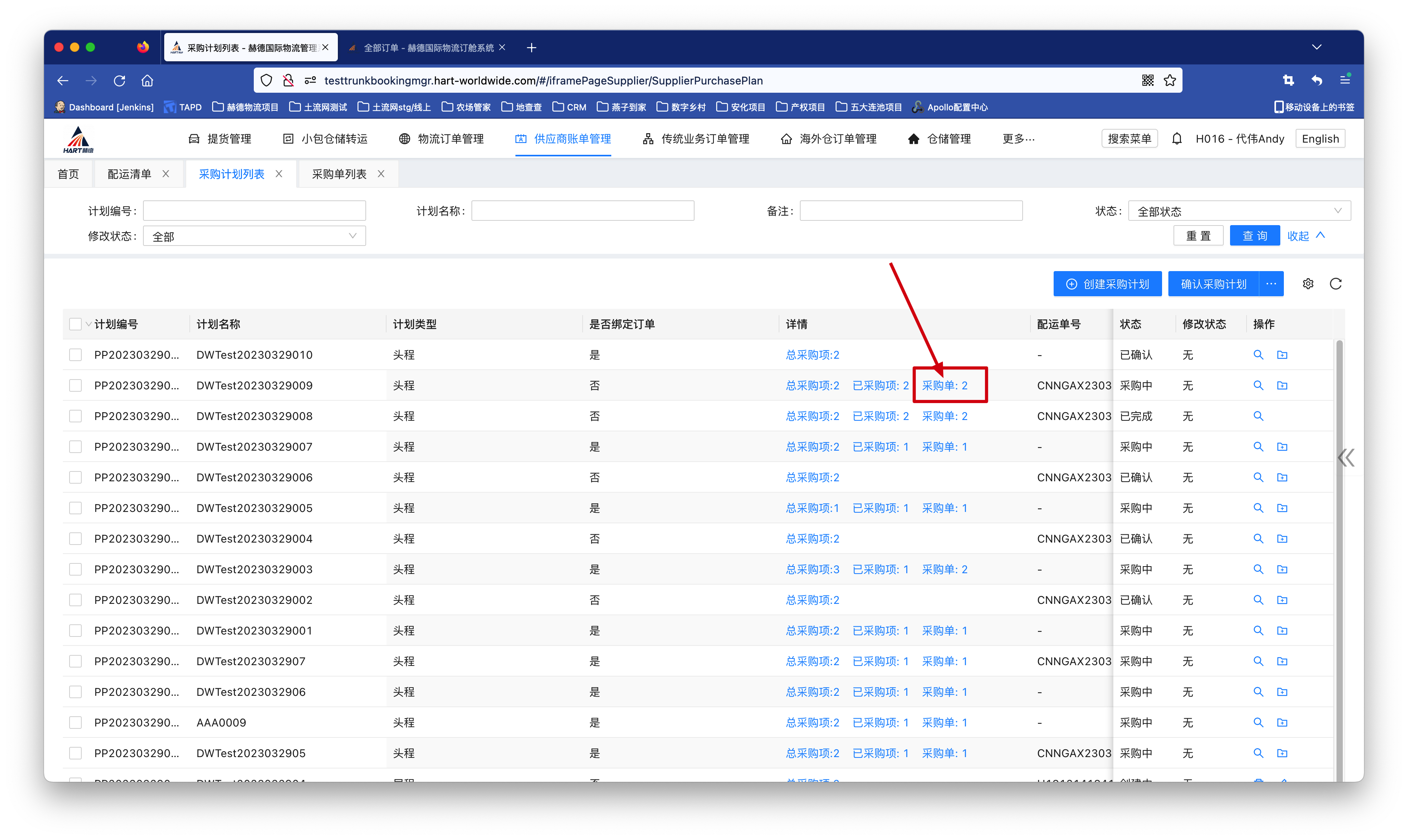This screenshot has width=1408, height=840.
Task: Open the notification bell
Action: [x=1177, y=139]
